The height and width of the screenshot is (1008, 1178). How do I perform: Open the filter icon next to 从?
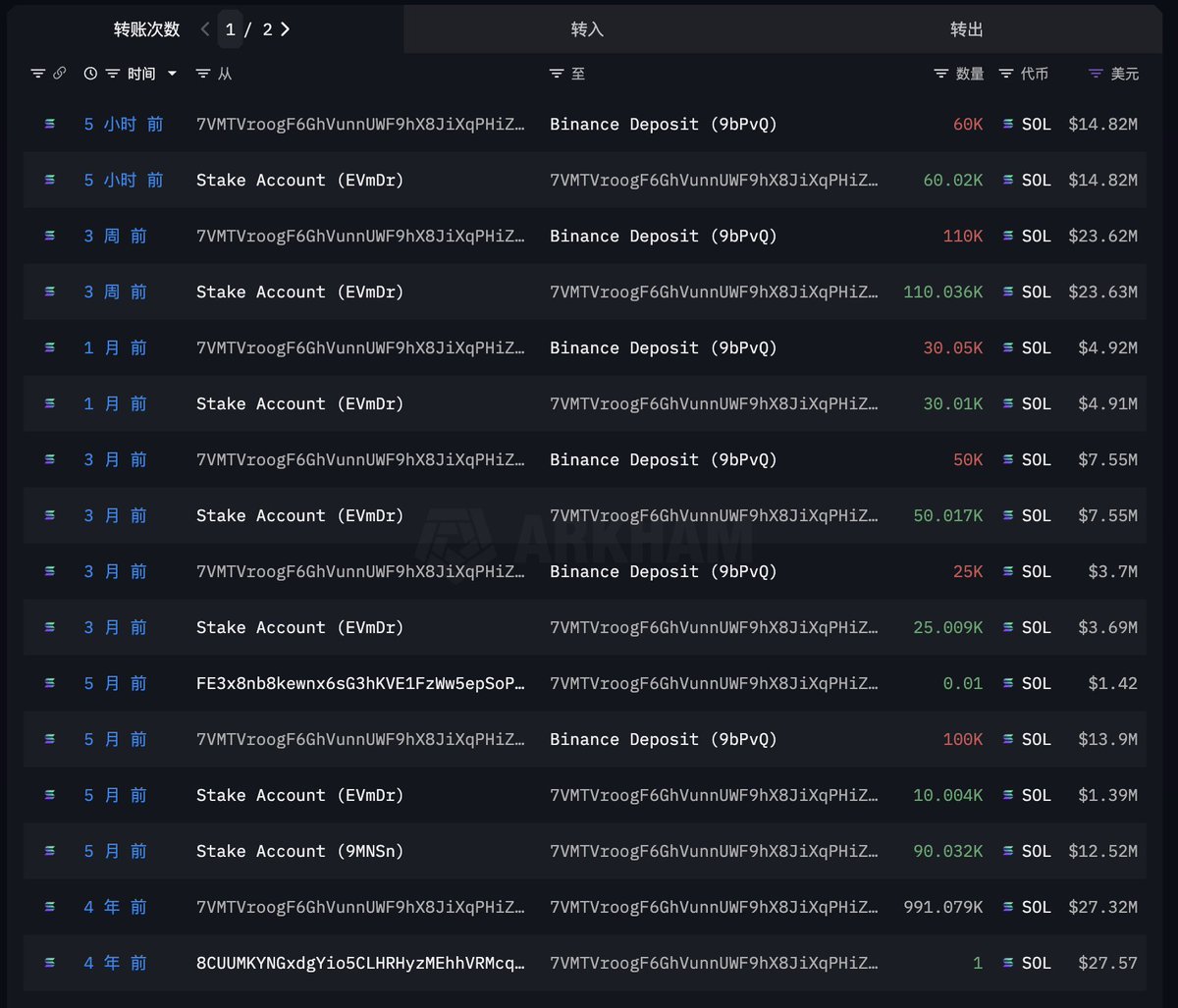[x=203, y=74]
